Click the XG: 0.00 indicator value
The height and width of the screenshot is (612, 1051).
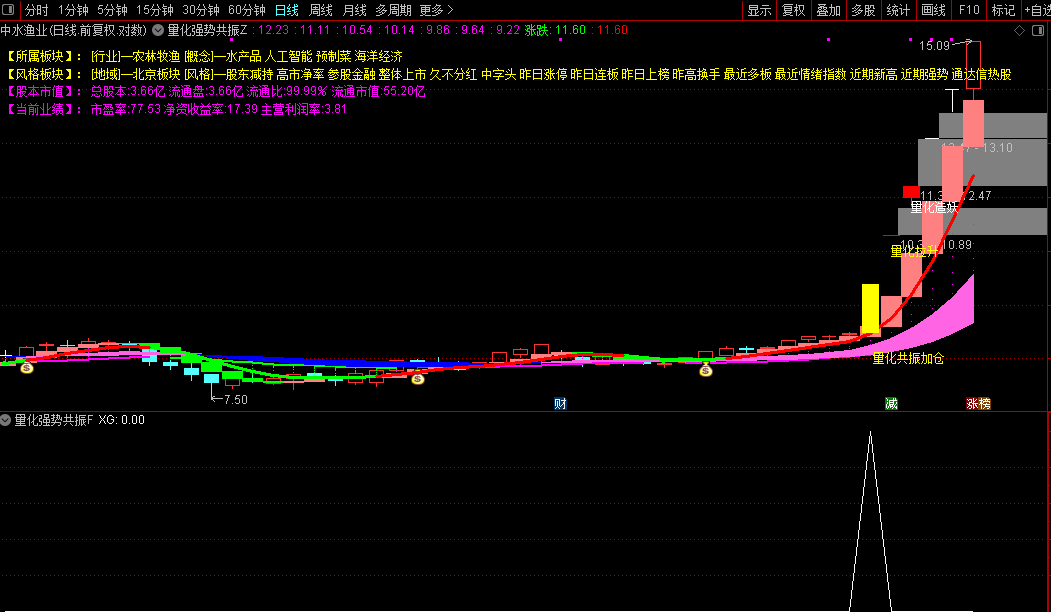tap(121, 420)
